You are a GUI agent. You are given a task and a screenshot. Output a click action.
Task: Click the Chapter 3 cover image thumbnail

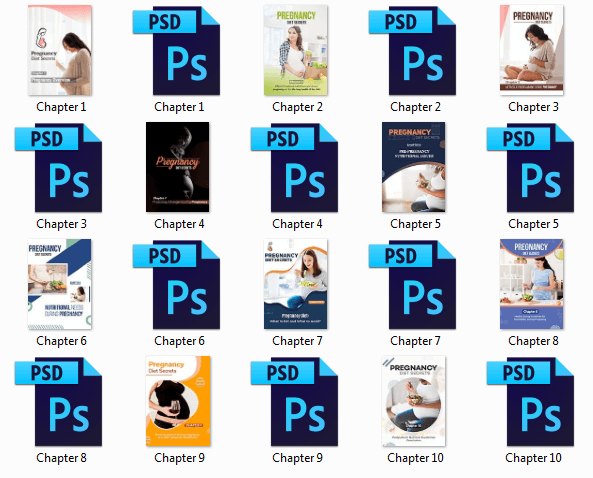[532, 50]
